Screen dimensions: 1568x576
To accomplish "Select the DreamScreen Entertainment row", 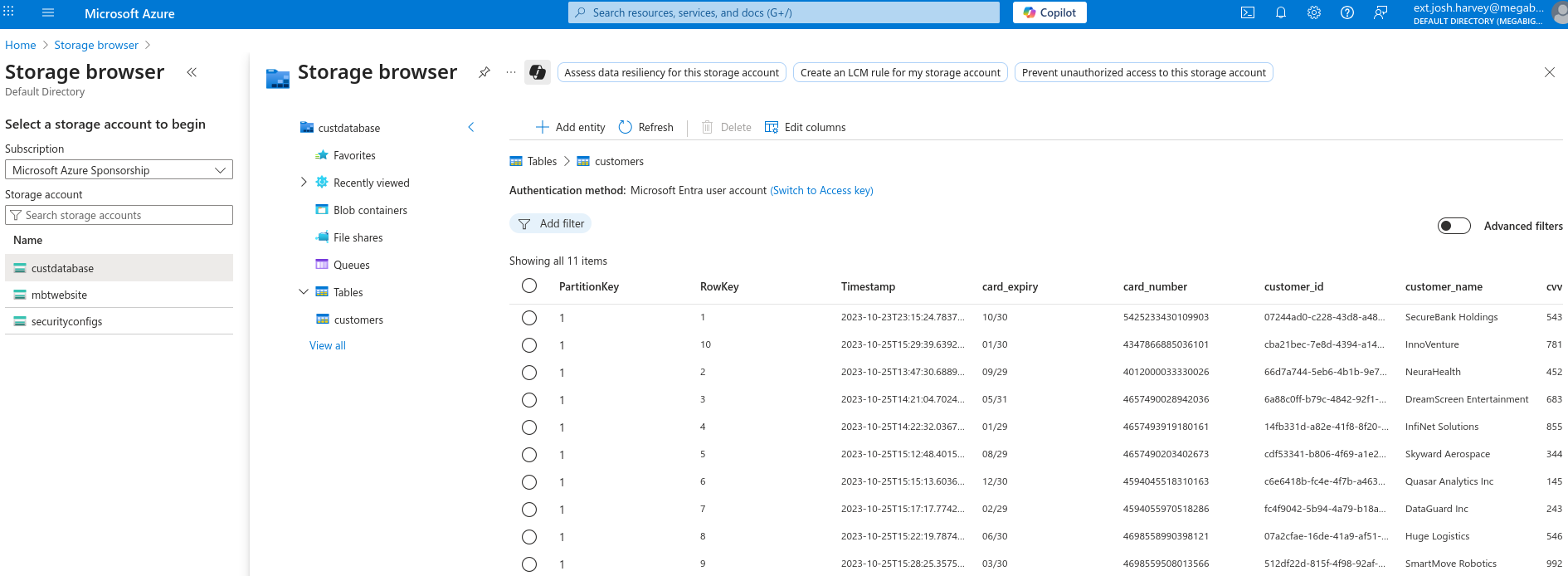I will pos(529,400).
